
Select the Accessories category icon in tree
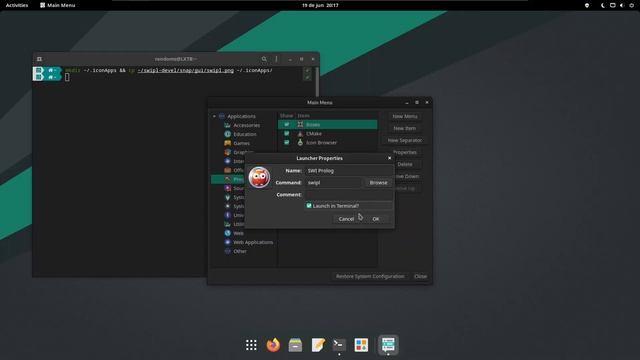(x=227, y=125)
